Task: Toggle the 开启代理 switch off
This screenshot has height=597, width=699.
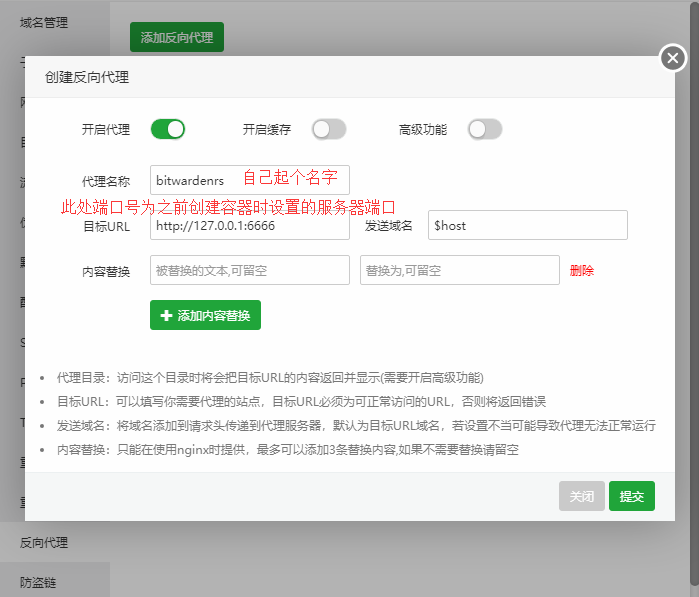Action: 168,129
